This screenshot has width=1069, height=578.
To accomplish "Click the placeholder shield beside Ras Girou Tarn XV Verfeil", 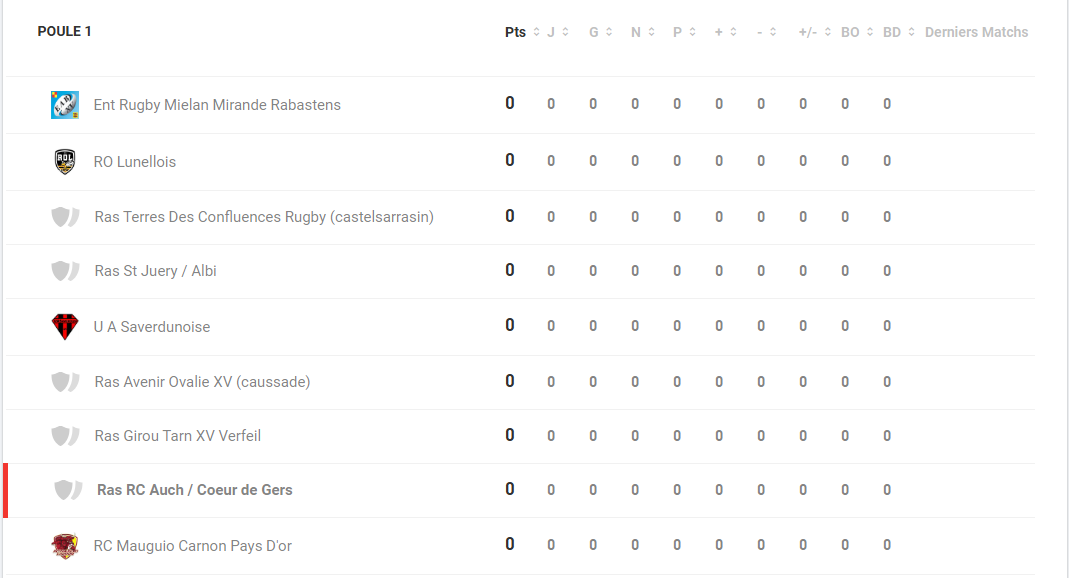I will 65,436.
